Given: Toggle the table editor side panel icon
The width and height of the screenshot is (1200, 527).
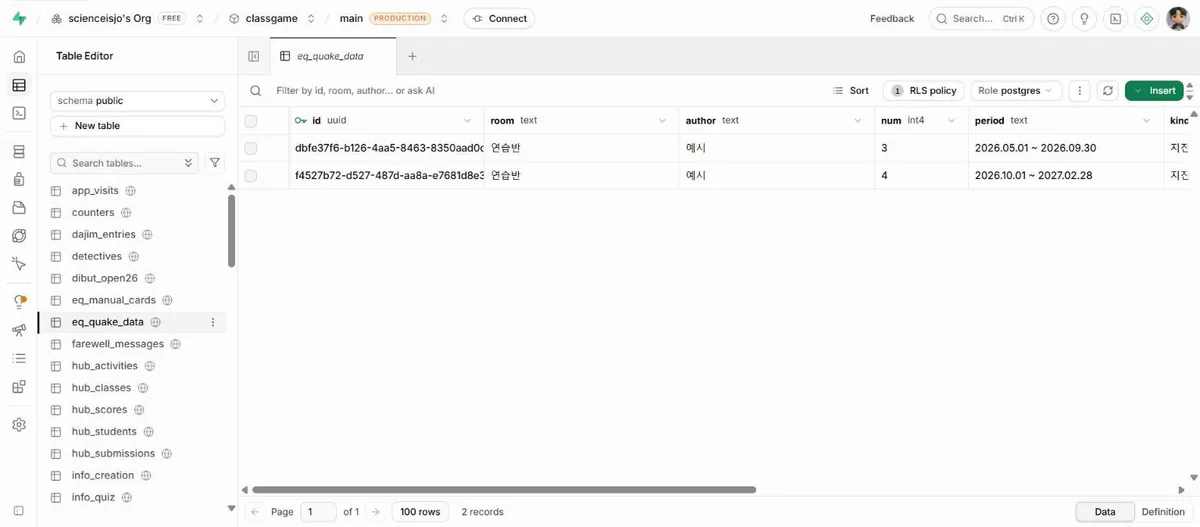Looking at the screenshot, I should pyautogui.click(x=254, y=57).
